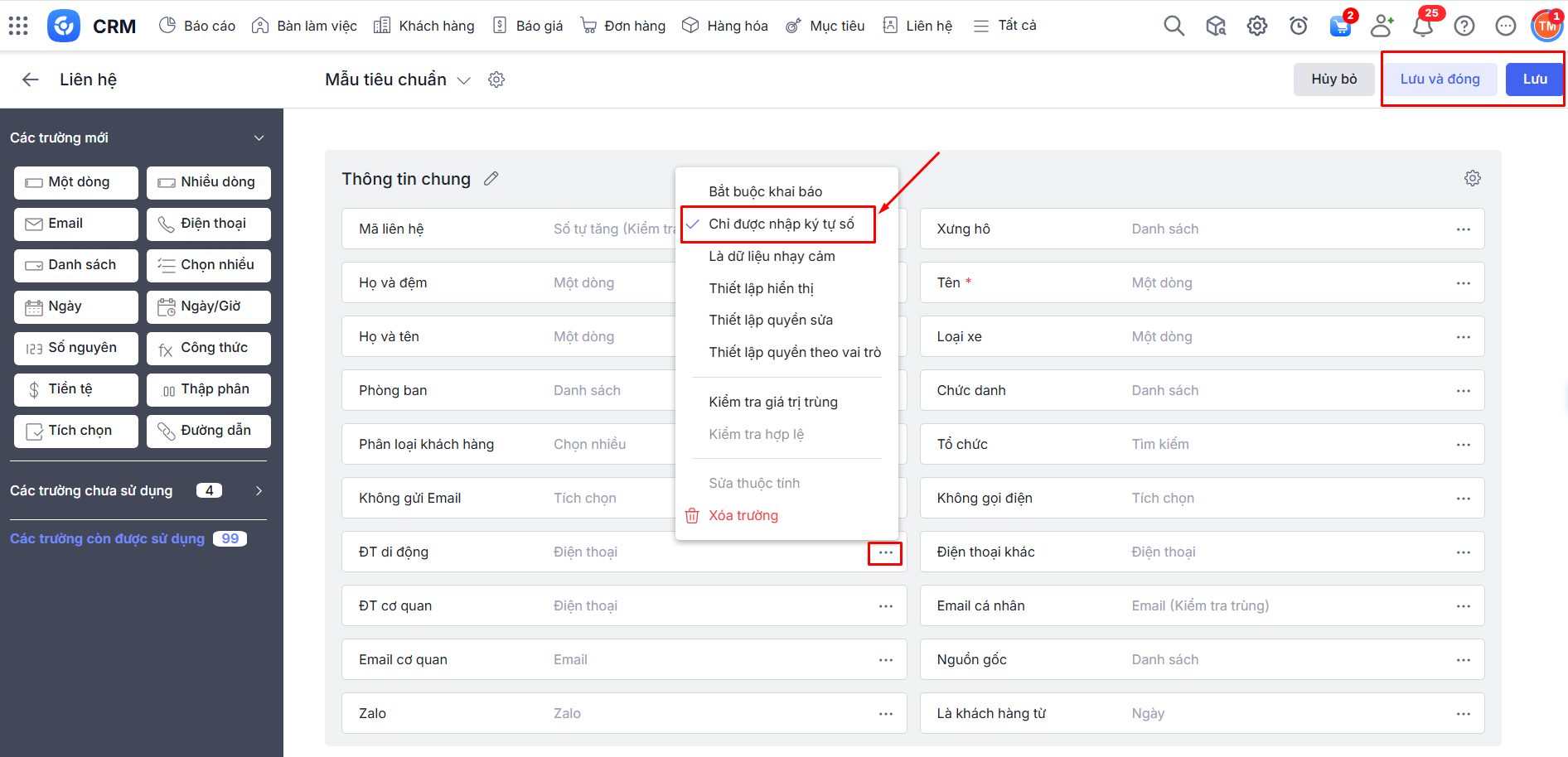
Task: Open the help question mark icon
Action: [1464, 26]
